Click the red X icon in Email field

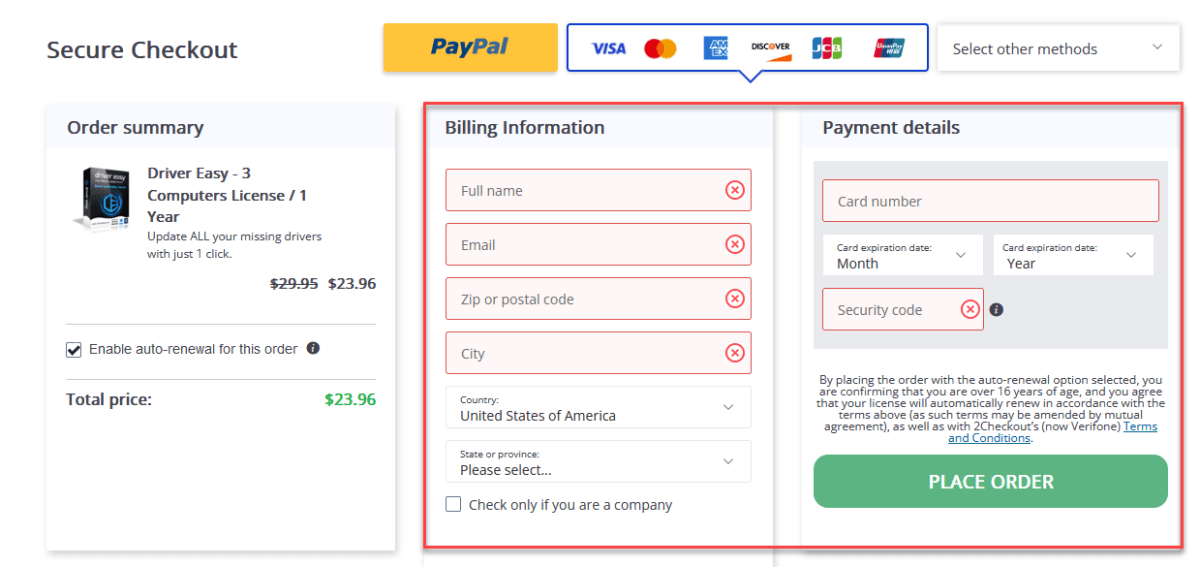click(x=735, y=244)
